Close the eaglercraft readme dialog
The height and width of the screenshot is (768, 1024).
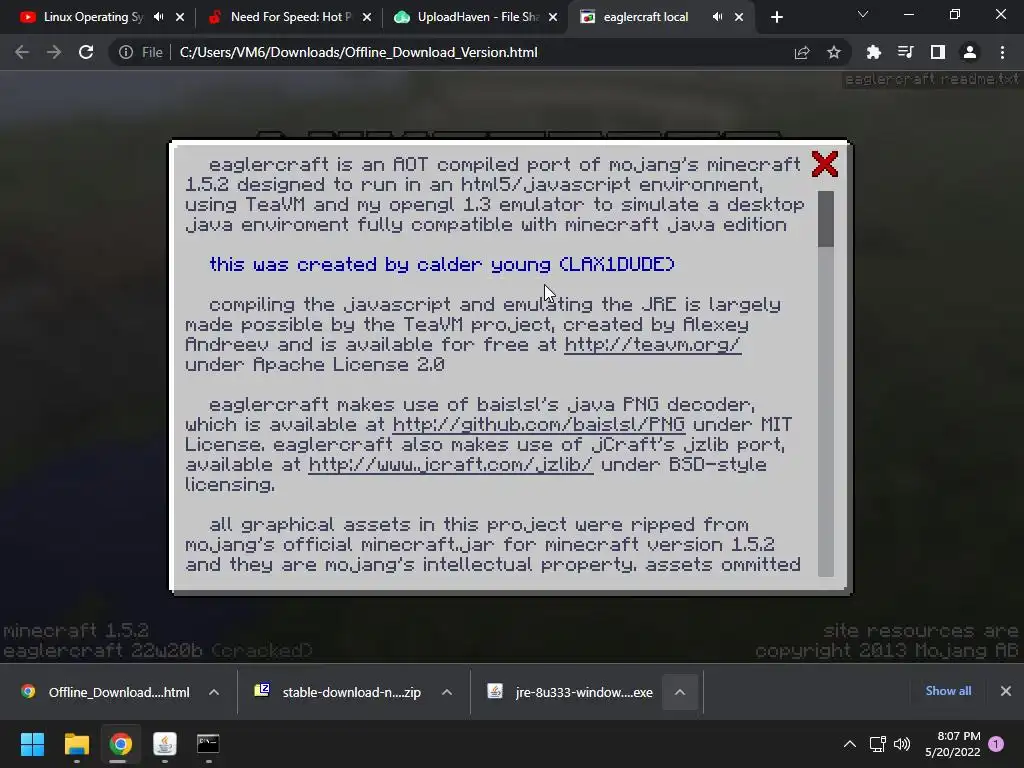(x=824, y=164)
